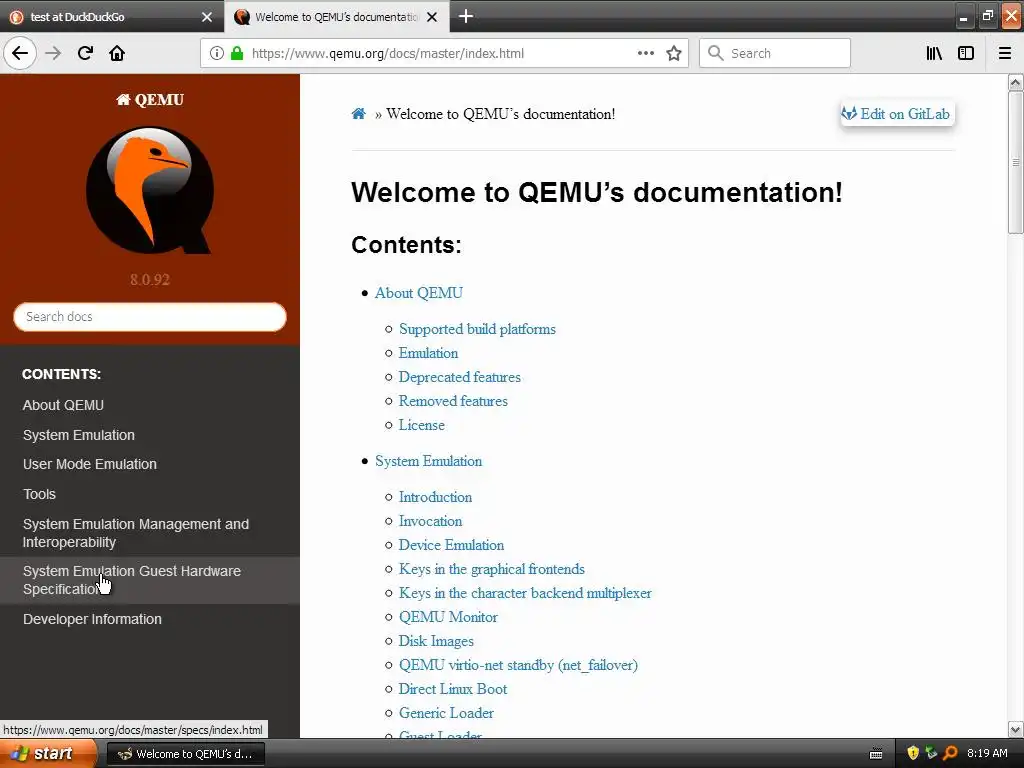Open the Windows Start menu

[x=47, y=753]
